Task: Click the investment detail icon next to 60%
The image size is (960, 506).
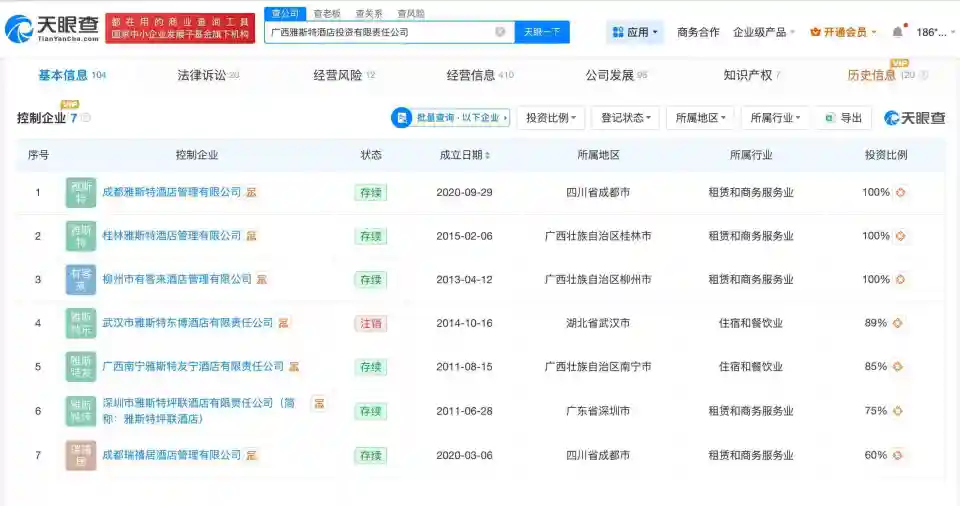Action: 898,455
